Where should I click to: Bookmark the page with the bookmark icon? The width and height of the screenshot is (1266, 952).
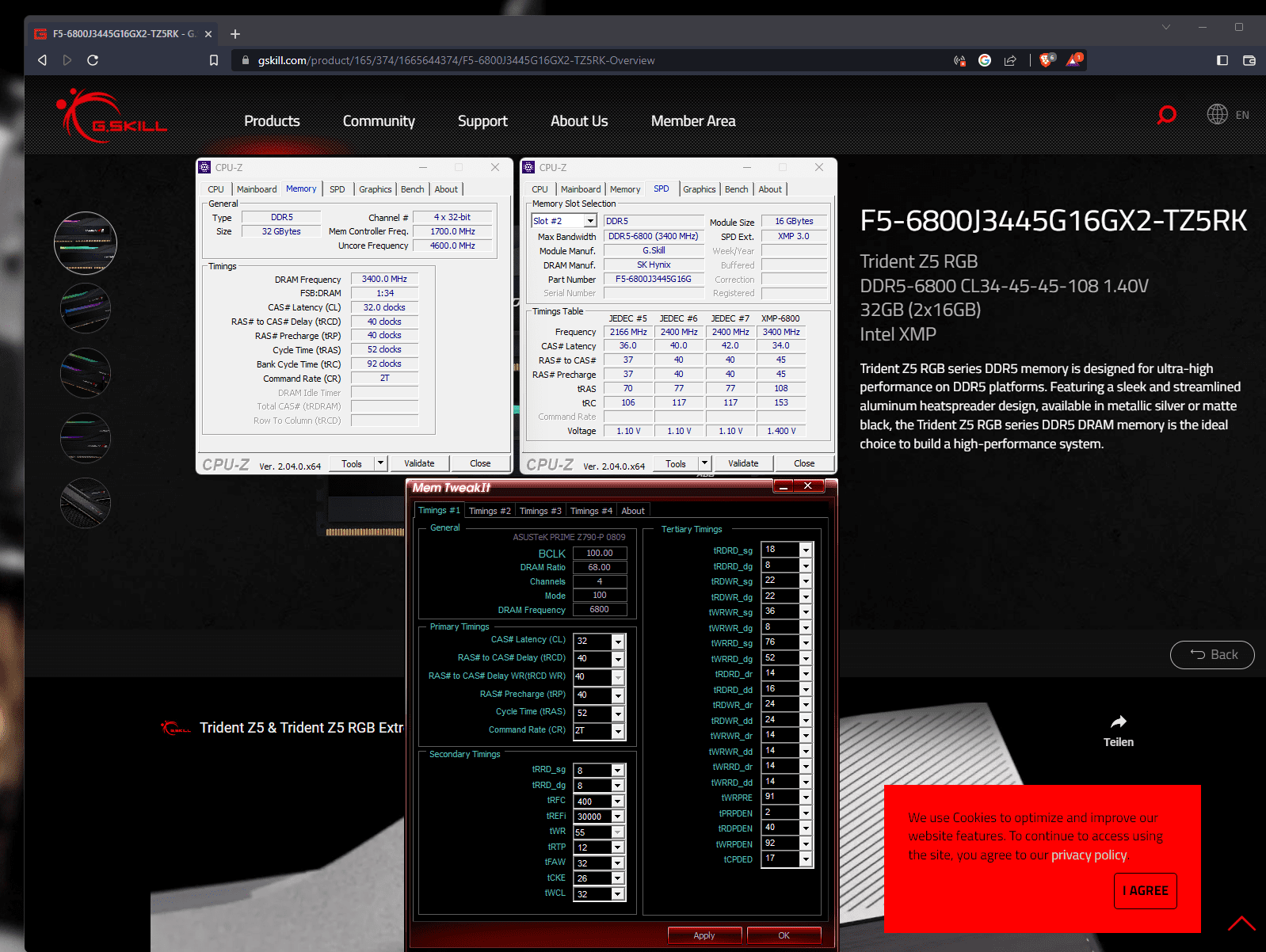click(213, 60)
